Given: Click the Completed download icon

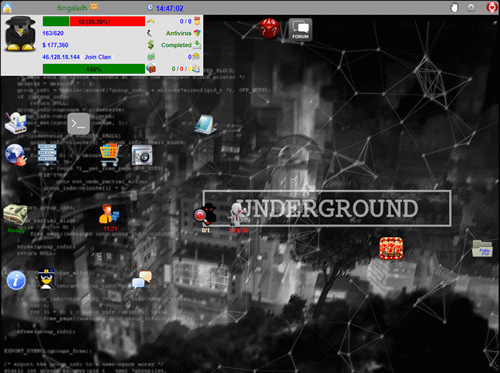Looking at the screenshot, I should point(197,44).
